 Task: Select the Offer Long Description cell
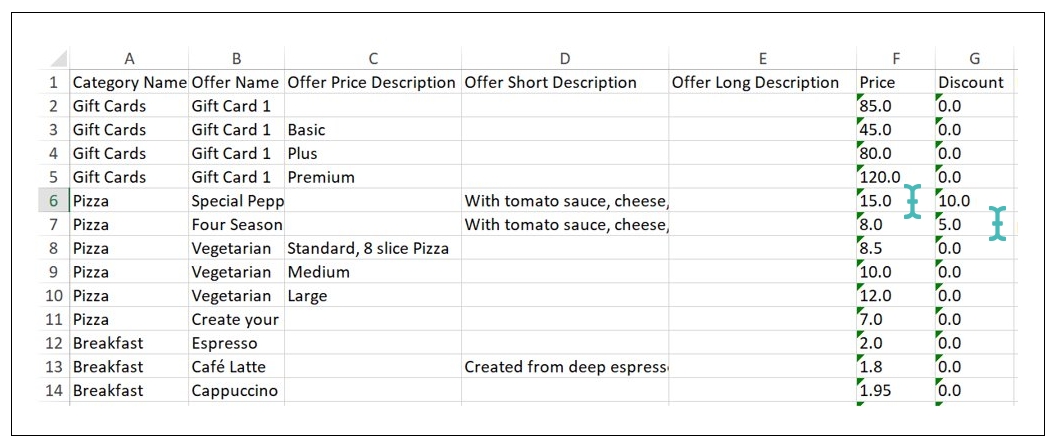pos(755,83)
